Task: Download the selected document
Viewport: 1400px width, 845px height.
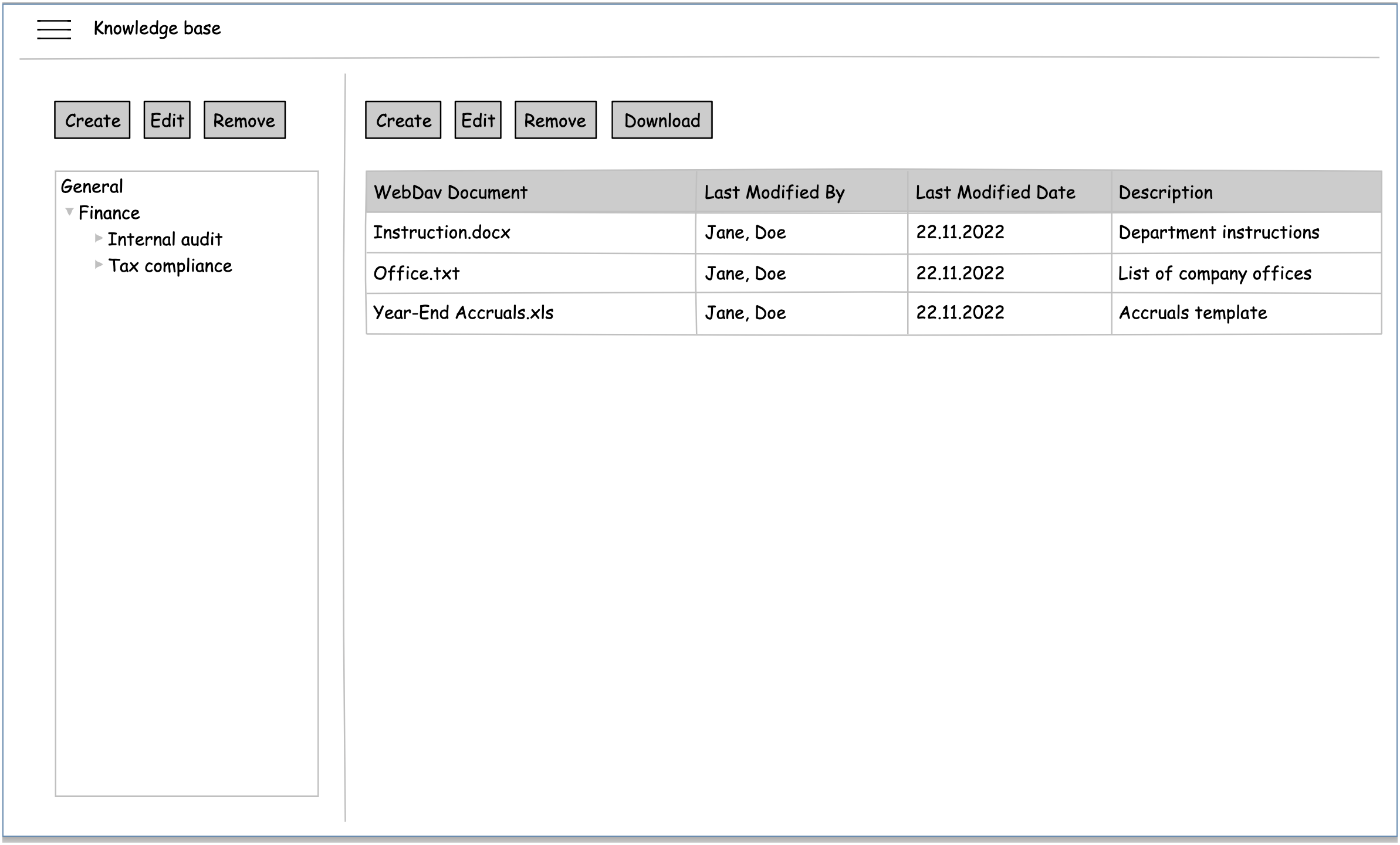Action: [661, 119]
